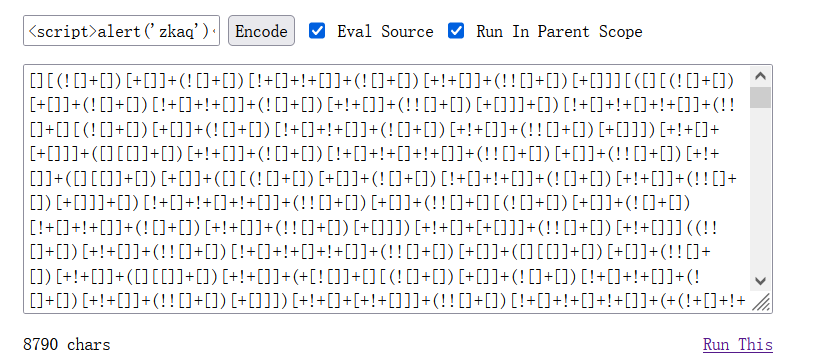Click the word chars below the textarea

point(89,345)
